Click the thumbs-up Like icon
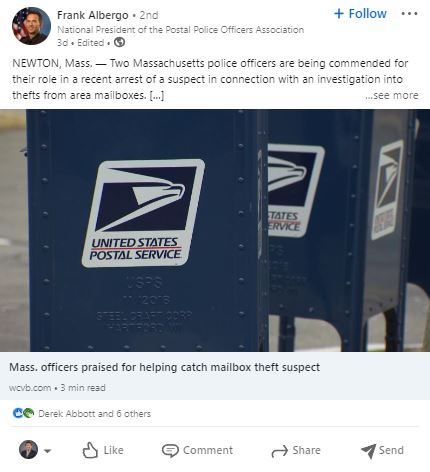Viewport: 430px width, 472px height. (x=90, y=450)
